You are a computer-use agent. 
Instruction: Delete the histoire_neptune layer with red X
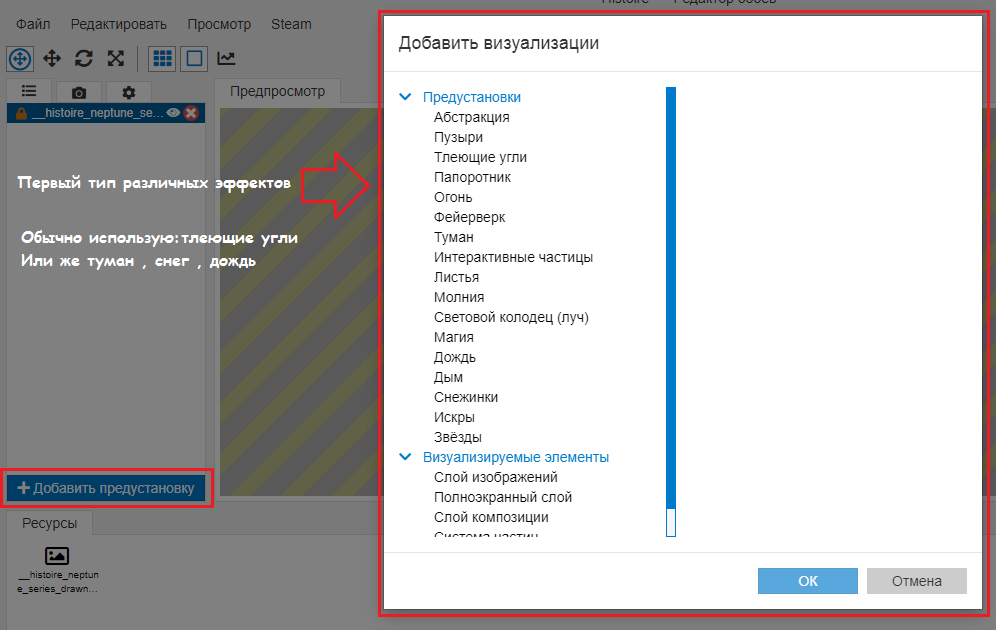pyautogui.click(x=191, y=113)
